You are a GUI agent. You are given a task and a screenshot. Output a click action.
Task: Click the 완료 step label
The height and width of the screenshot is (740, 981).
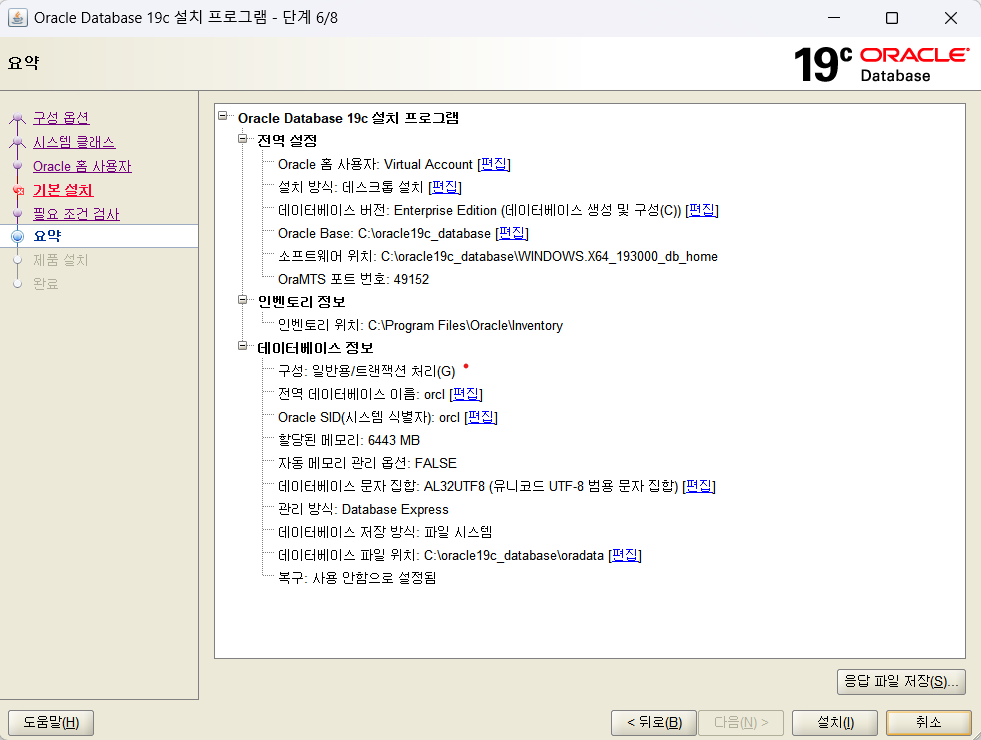(x=46, y=283)
